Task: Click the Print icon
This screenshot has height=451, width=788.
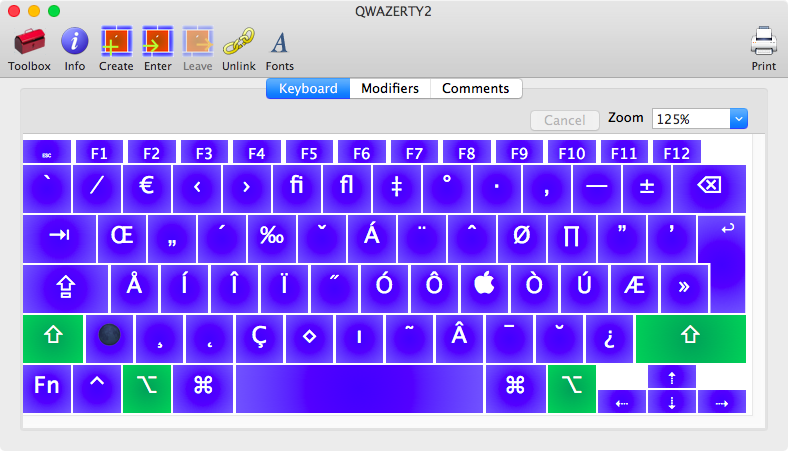Action: click(x=763, y=43)
